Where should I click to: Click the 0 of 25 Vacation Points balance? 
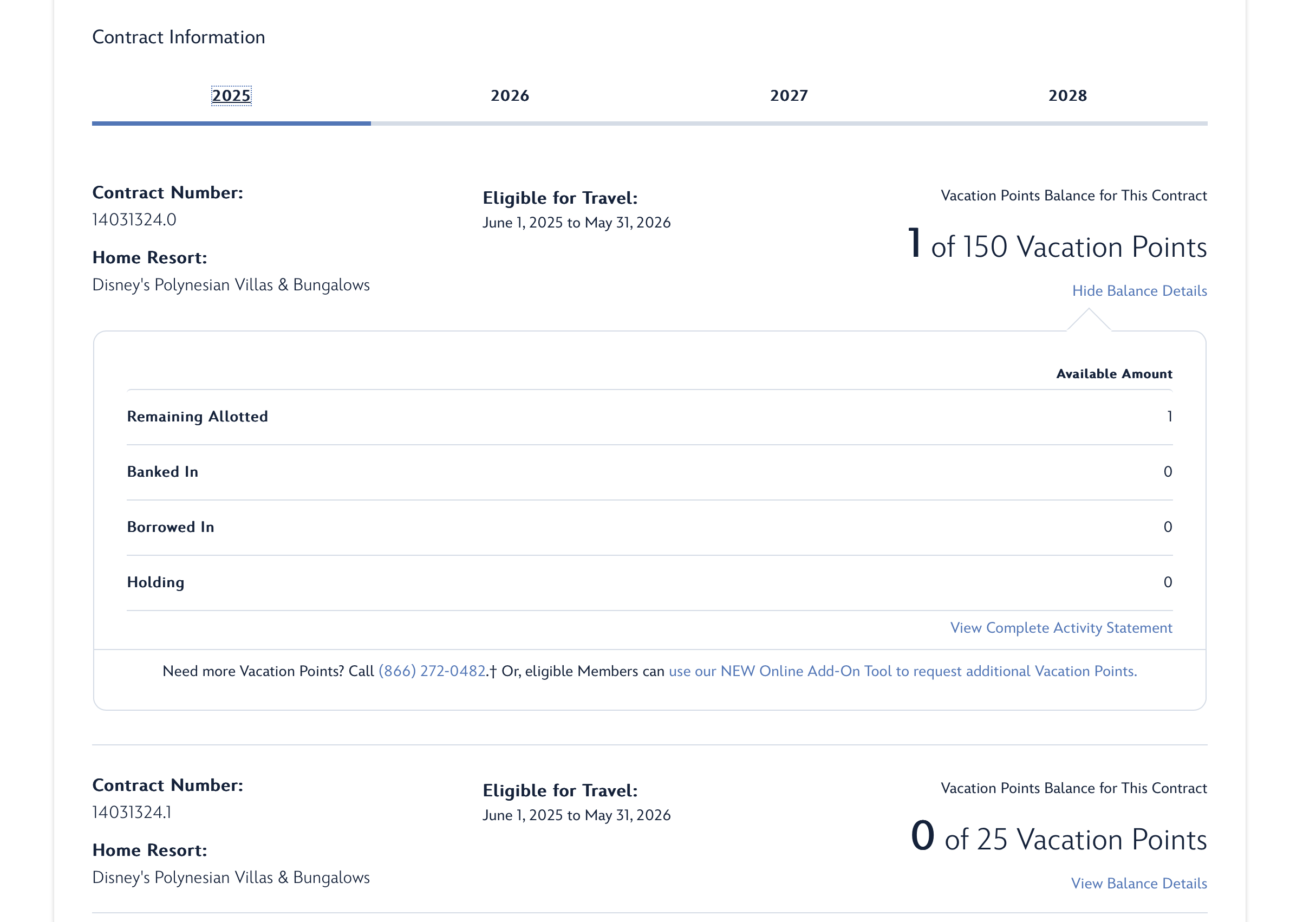click(x=1058, y=837)
